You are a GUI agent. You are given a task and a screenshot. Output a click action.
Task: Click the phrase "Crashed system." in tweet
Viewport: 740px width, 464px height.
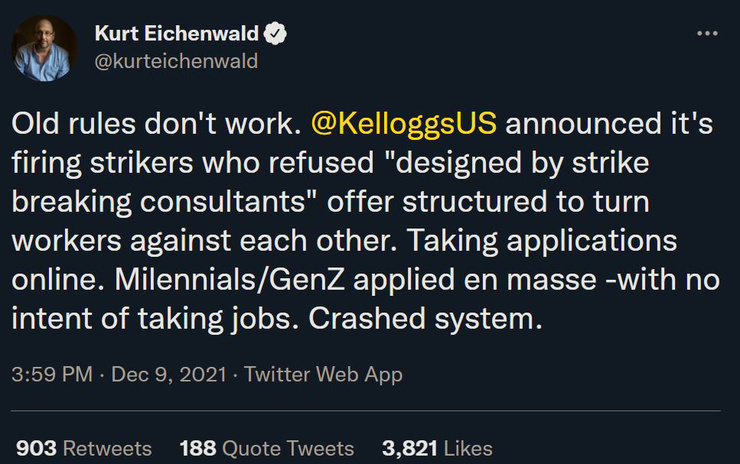[x=426, y=319]
